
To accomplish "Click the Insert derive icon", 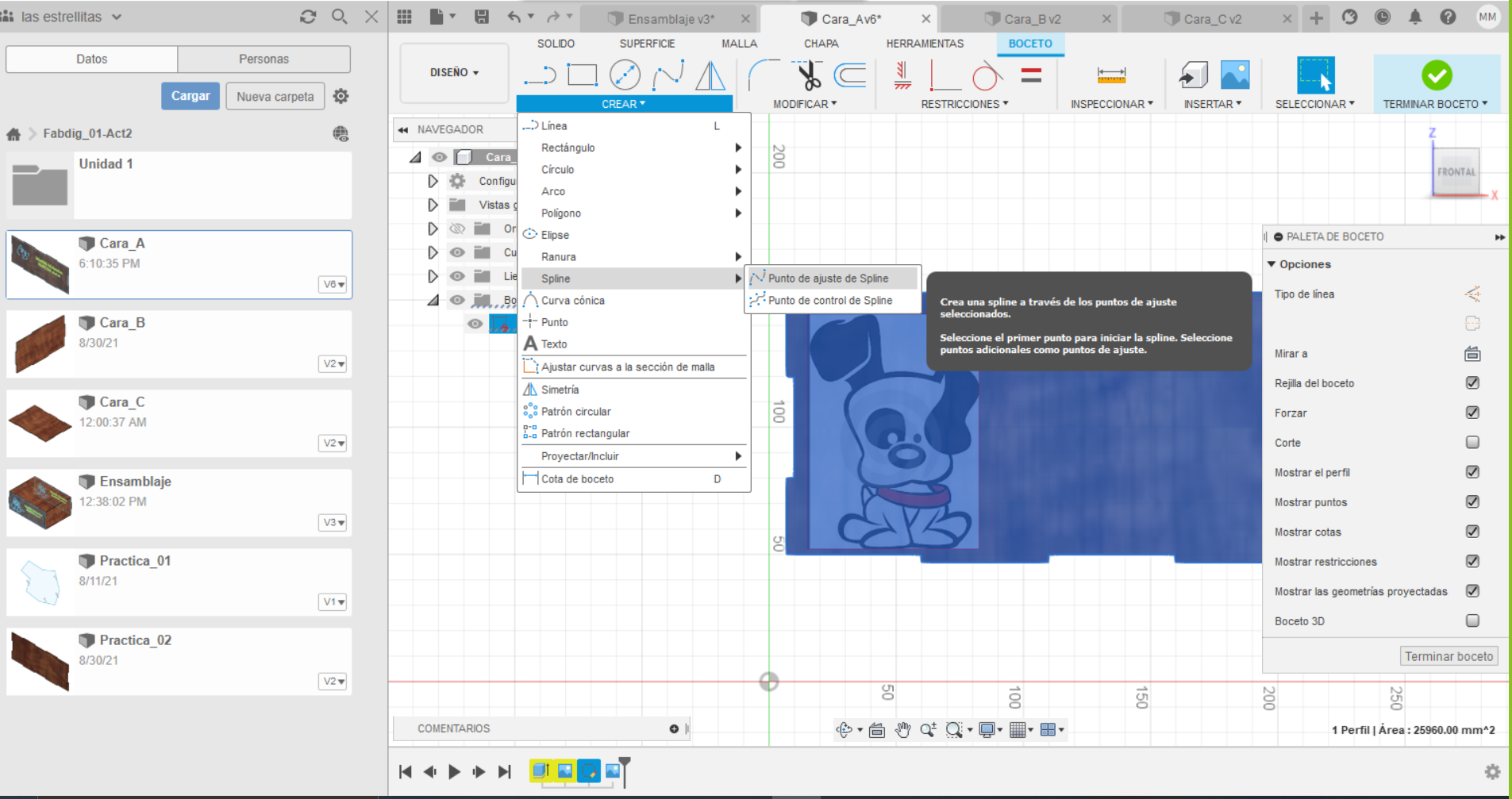I will [1193, 75].
